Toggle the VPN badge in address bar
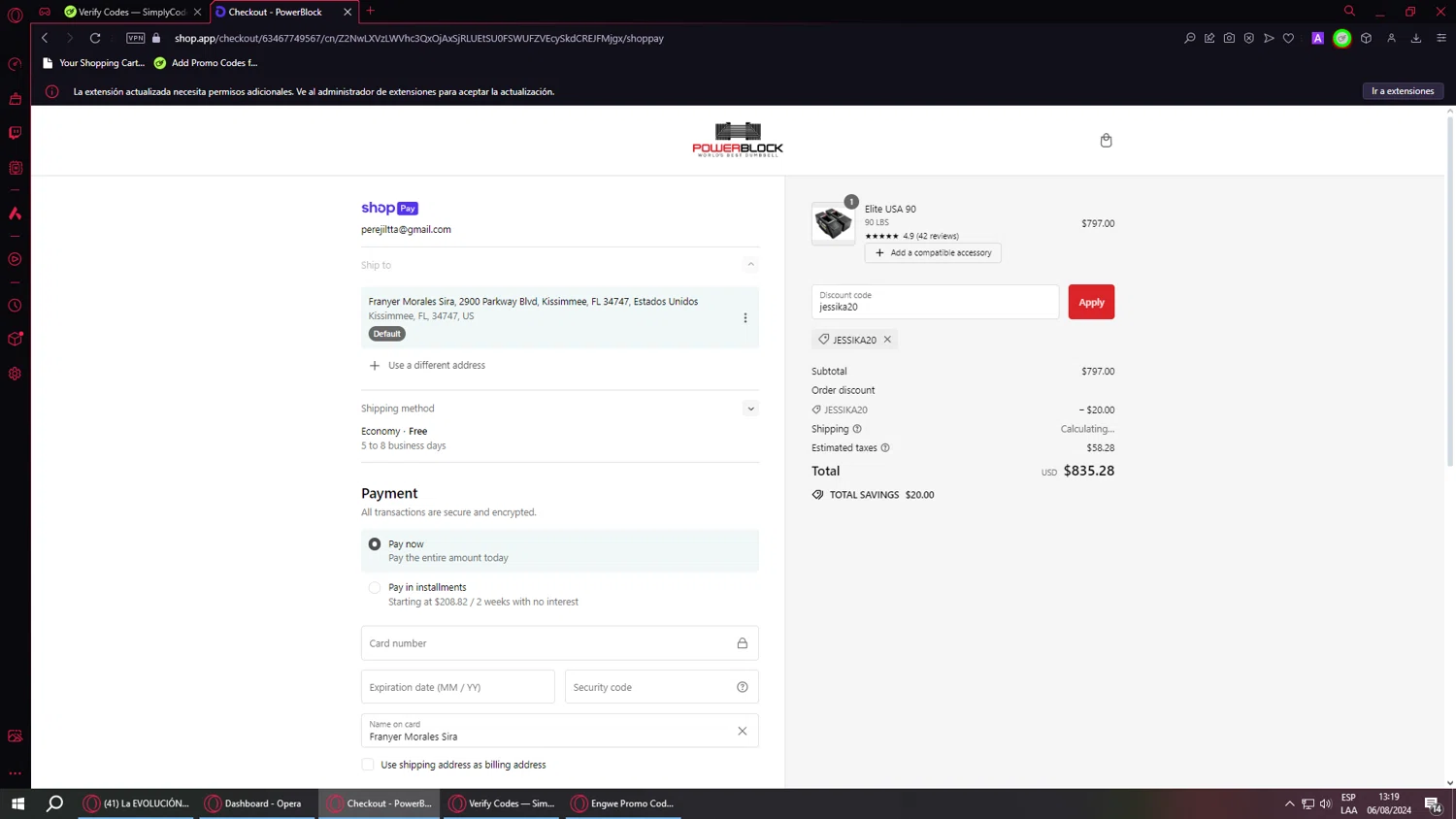The width and height of the screenshot is (1456, 819). coord(136,38)
